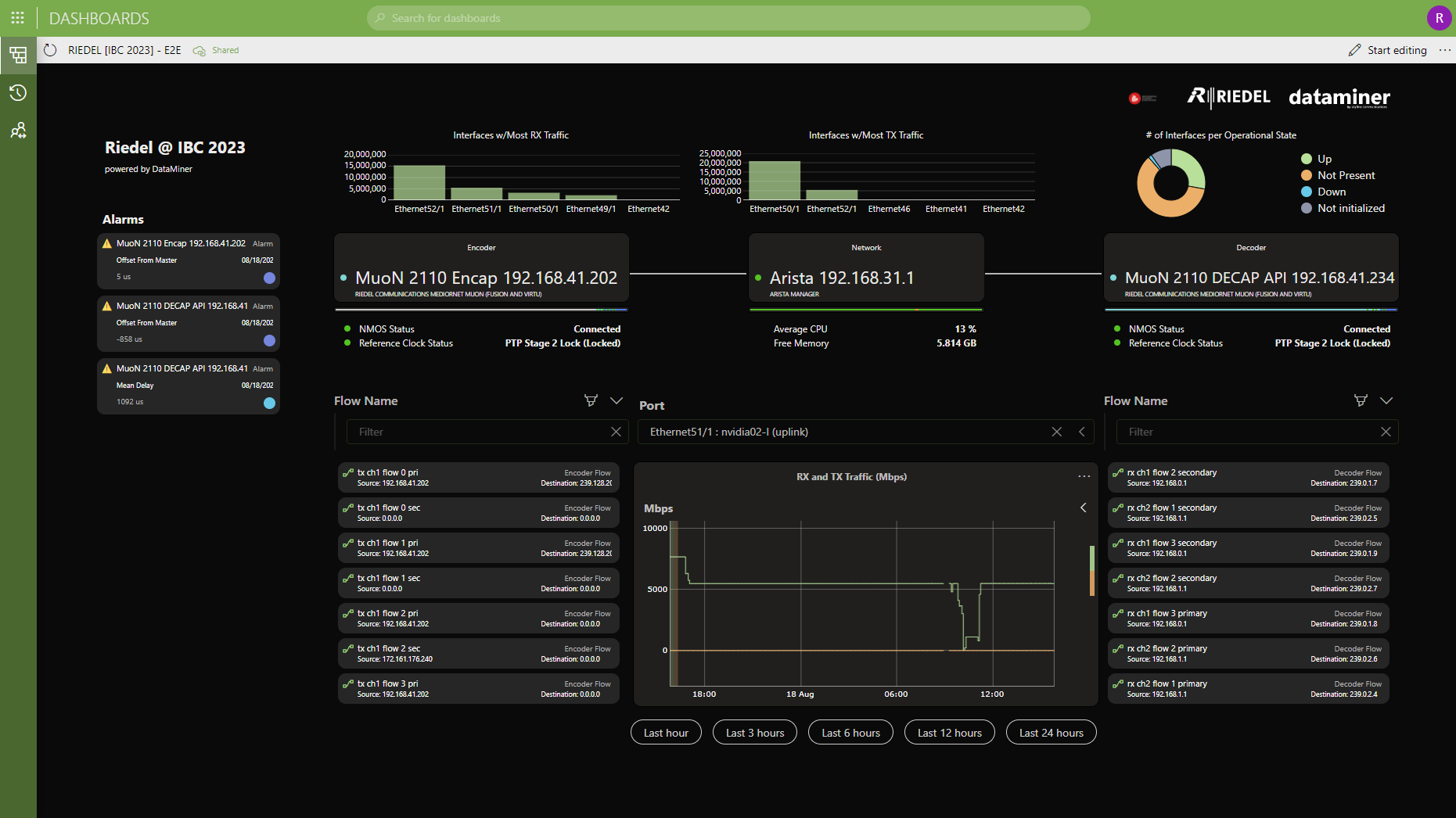
Task: Collapse the Port dropdown arrow
Action: [x=1082, y=432]
